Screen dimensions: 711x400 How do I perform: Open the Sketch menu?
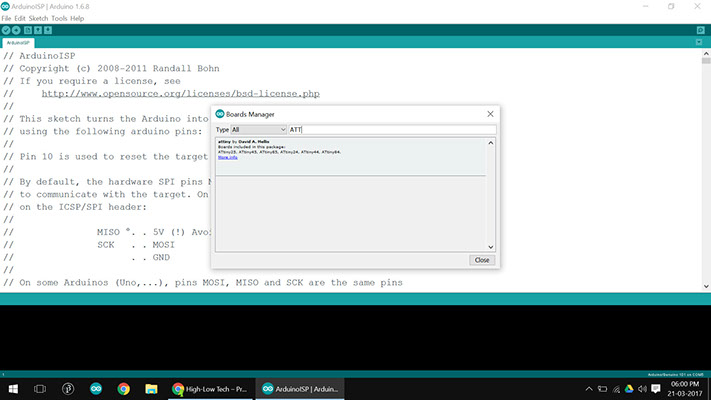[x=38, y=19]
